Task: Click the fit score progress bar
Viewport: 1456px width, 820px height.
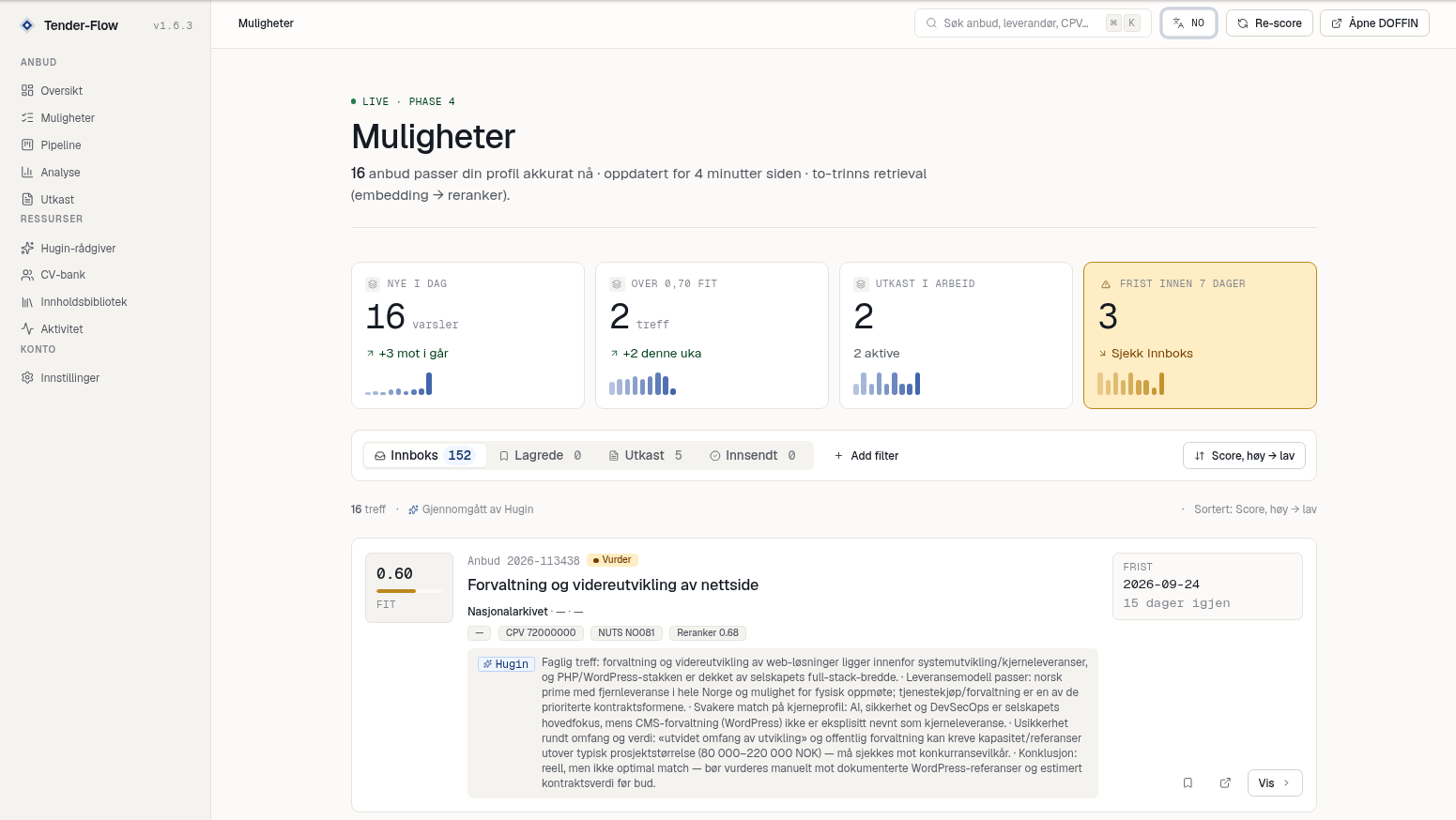Action: point(408,591)
